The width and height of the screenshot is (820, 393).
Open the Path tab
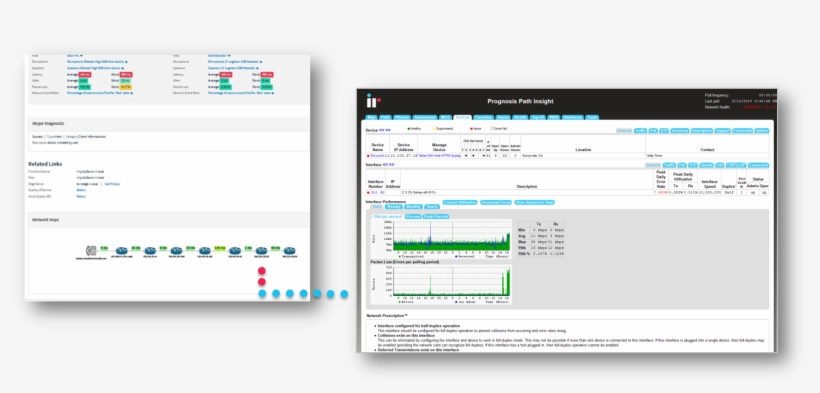tap(385, 117)
